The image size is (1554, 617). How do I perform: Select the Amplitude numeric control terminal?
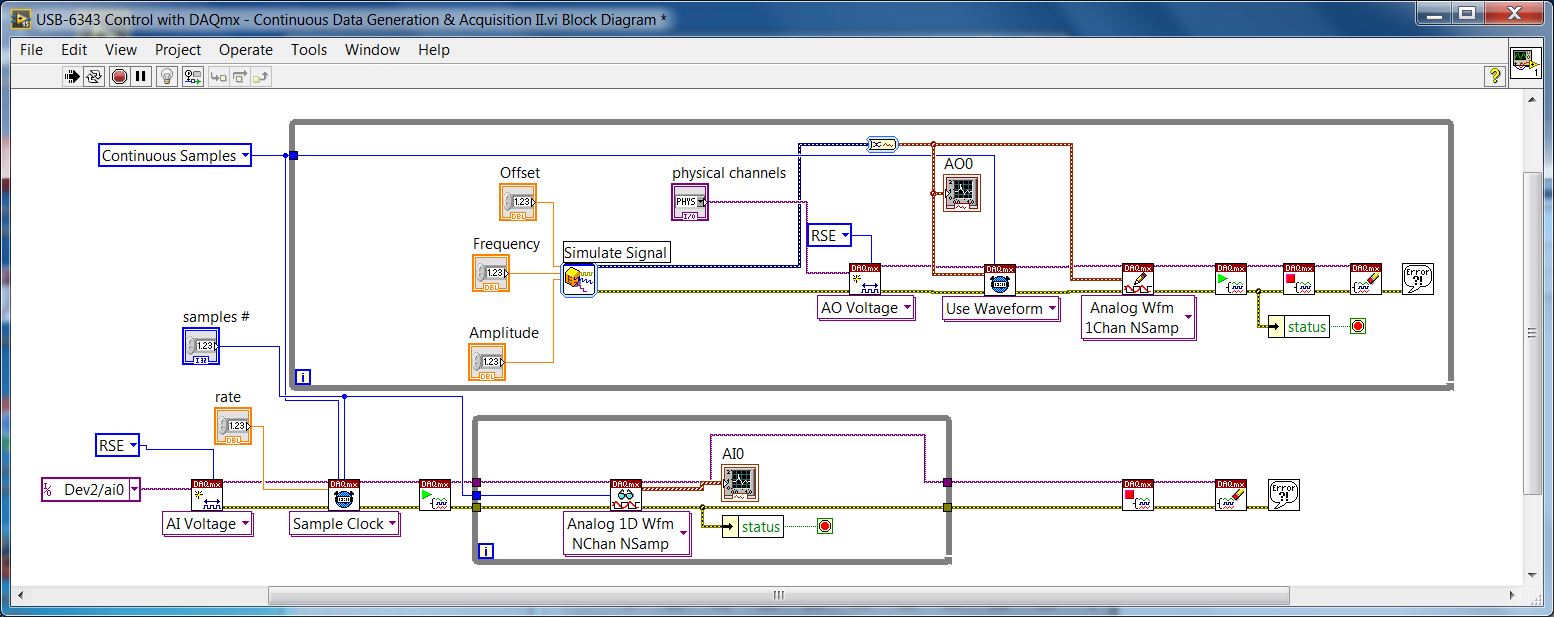click(x=487, y=362)
